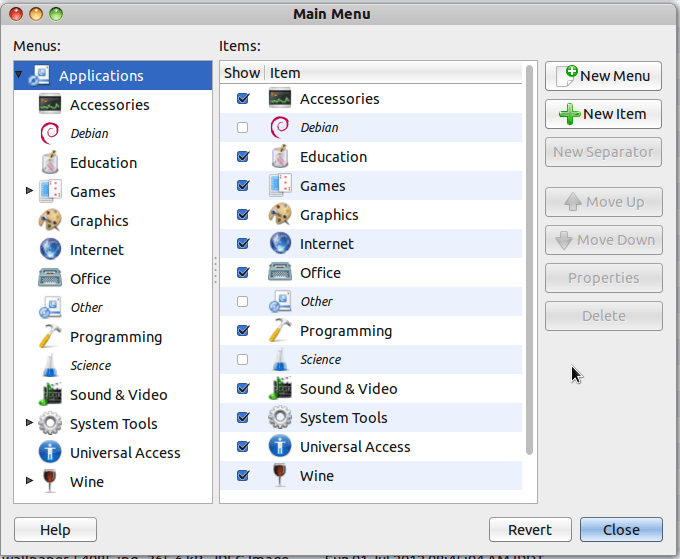Select Education in the Menus tree
The width and height of the screenshot is (680, 559).
103,163
